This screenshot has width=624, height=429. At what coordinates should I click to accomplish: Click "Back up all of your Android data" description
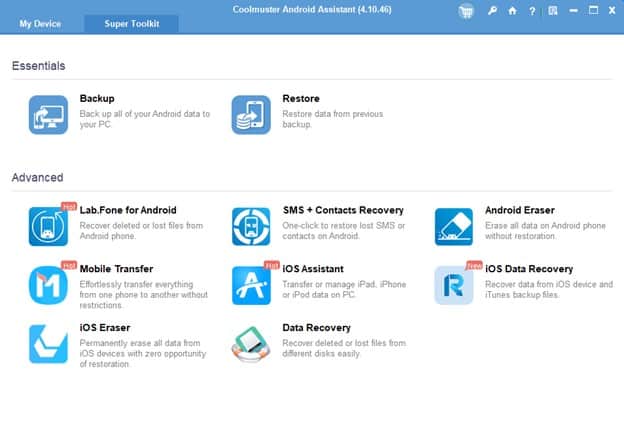[x=144, y=119]
